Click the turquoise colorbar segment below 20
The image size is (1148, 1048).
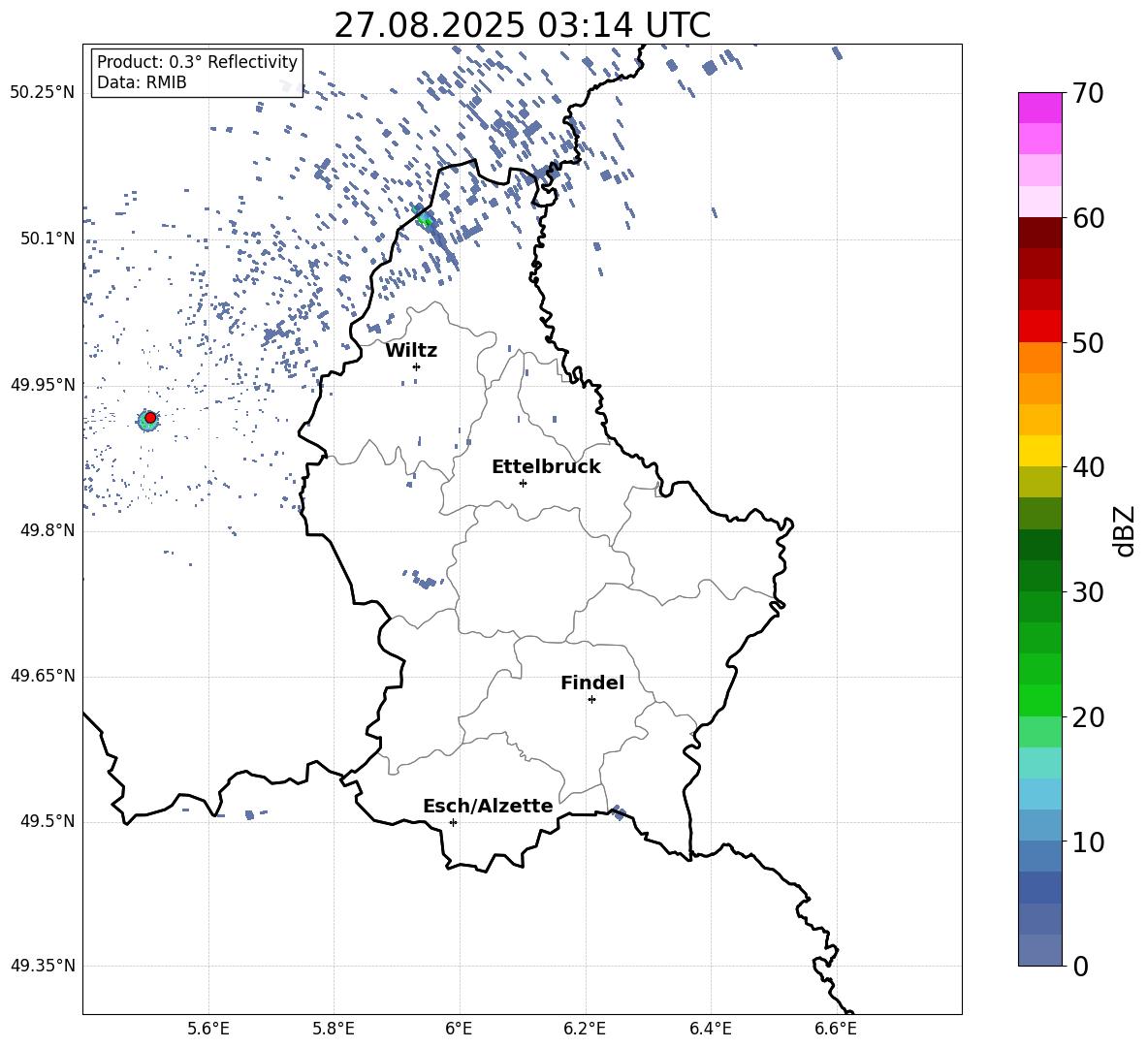(1039, 763)
